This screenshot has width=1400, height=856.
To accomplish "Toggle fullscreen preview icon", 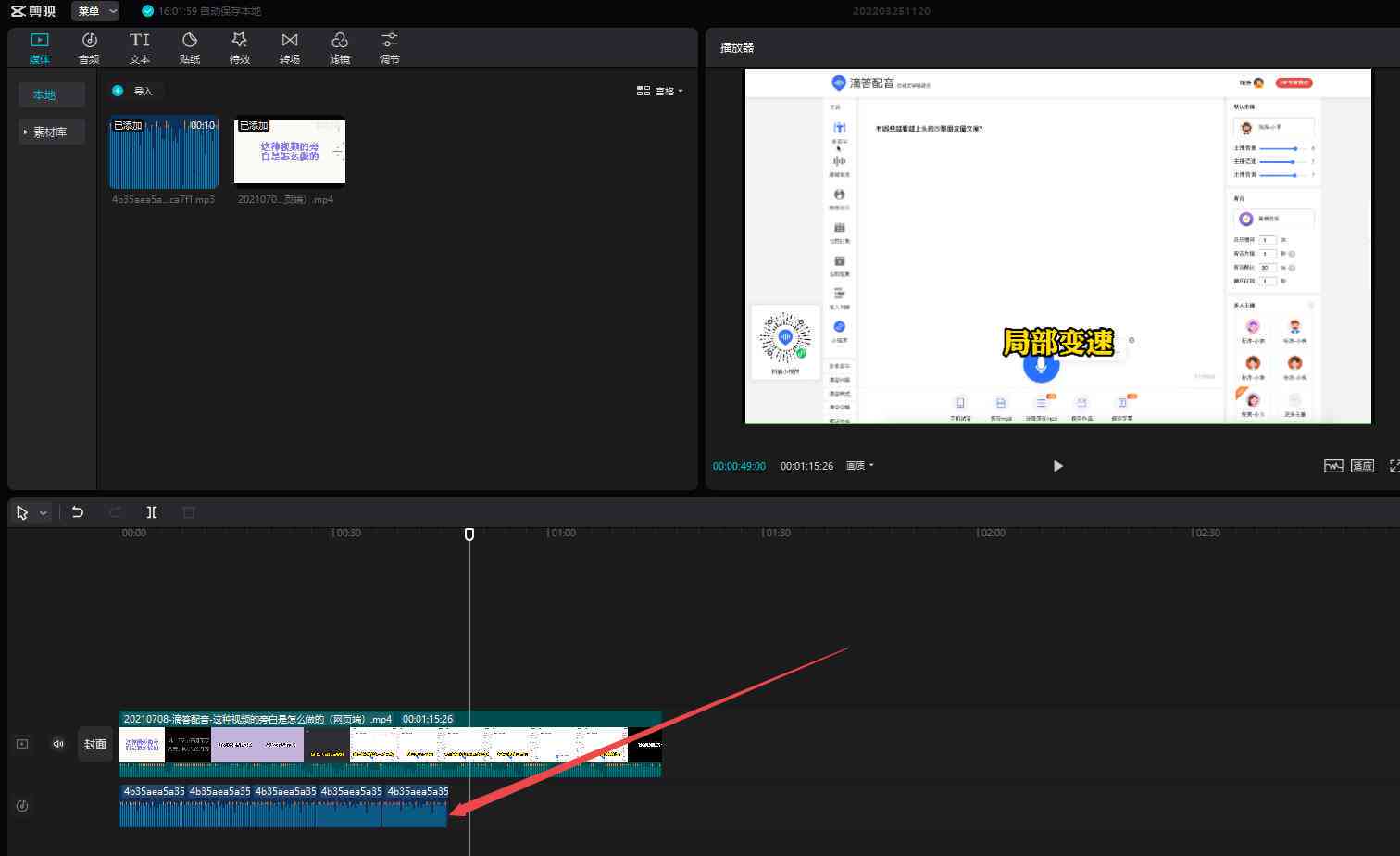I will click(1394, 466).
